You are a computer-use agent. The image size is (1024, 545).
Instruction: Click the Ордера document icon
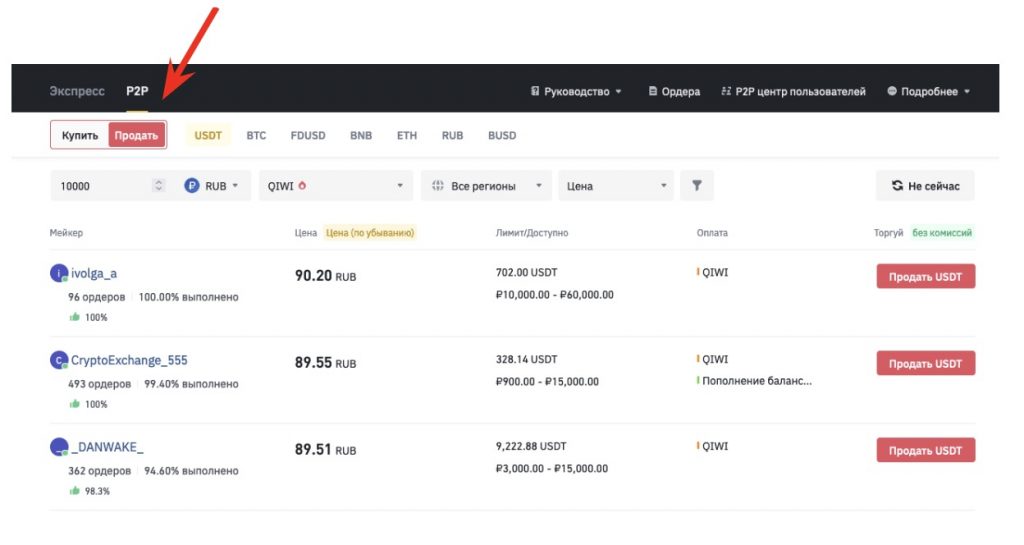652,91
